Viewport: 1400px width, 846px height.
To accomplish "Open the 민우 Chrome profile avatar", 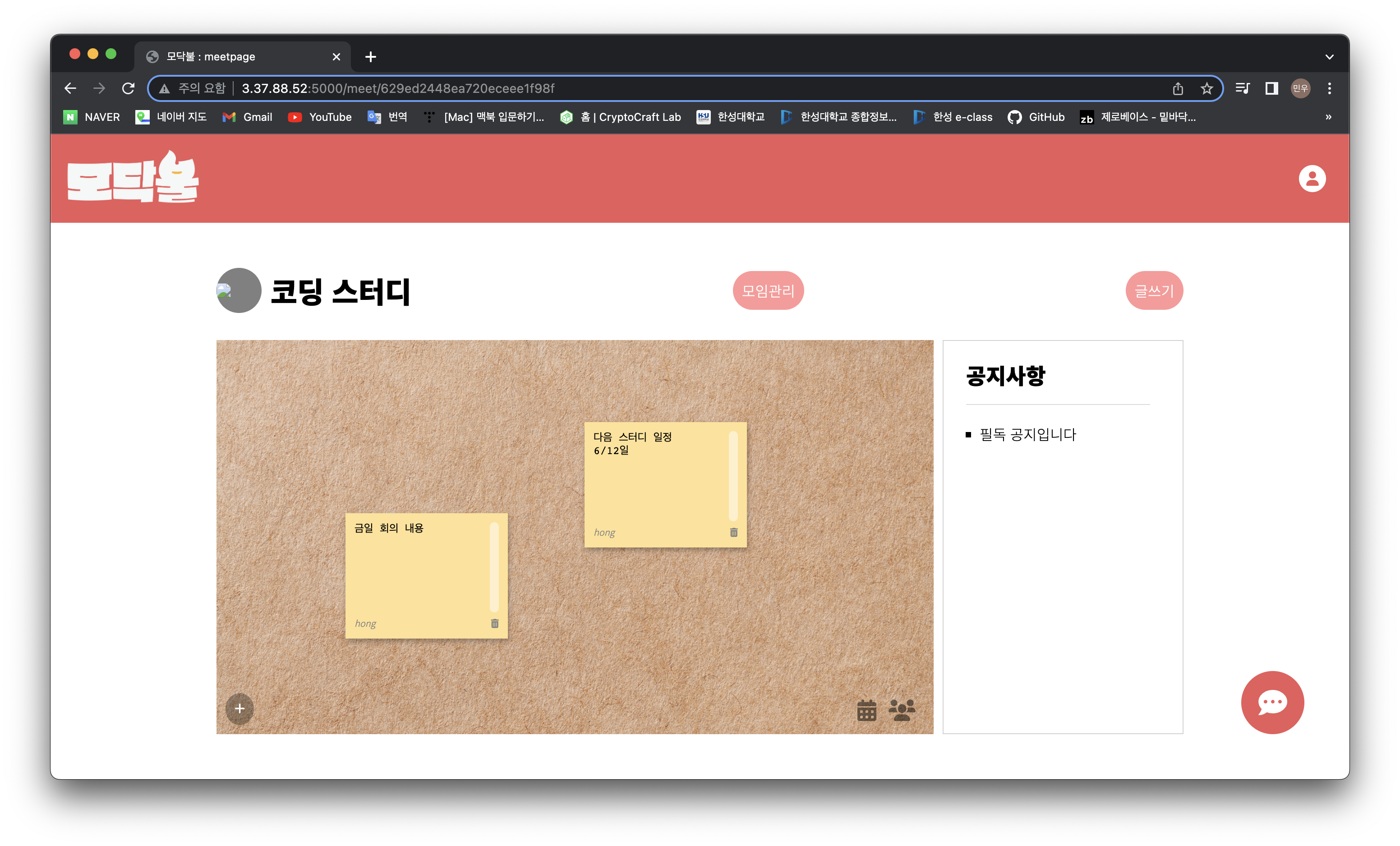I will (x=1300, y=88).
